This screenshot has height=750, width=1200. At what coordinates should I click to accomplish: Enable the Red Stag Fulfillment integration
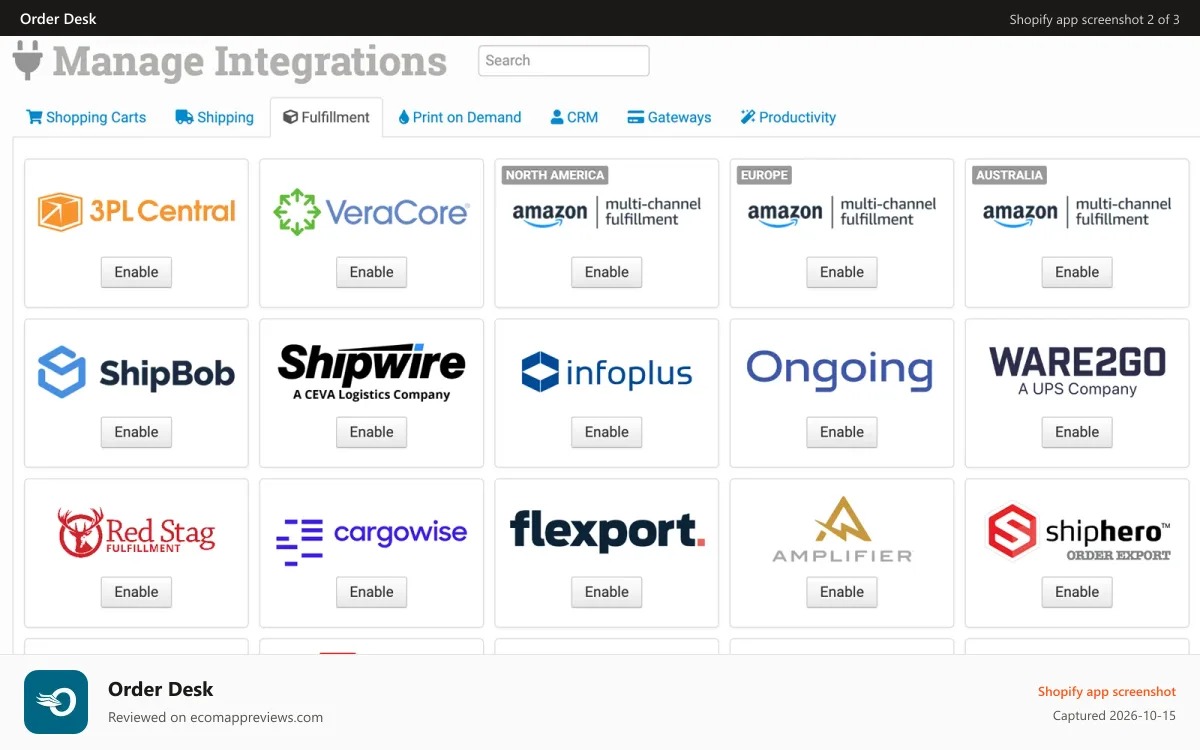point(136,592)
